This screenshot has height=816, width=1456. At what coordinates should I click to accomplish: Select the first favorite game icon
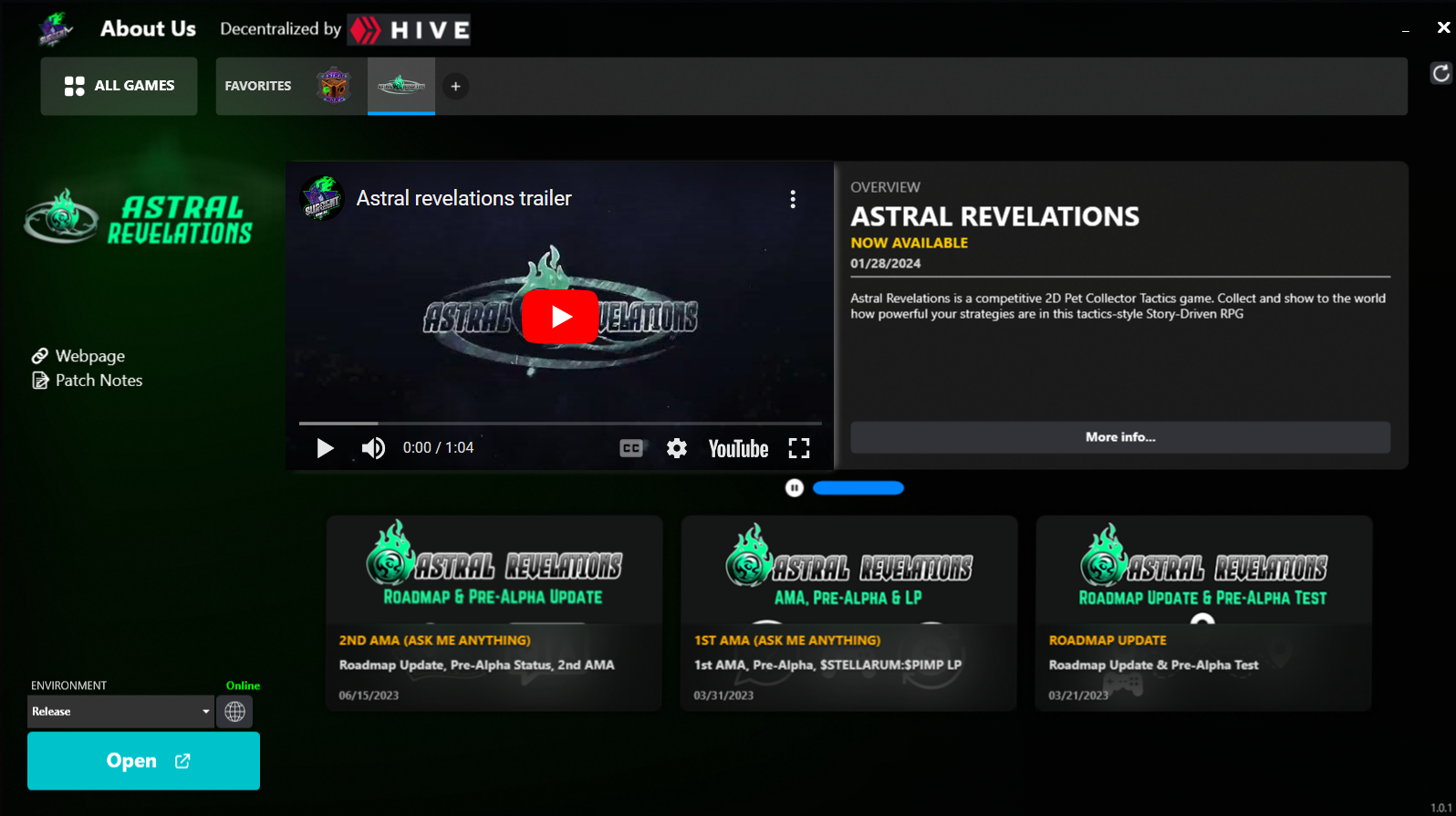334,86
